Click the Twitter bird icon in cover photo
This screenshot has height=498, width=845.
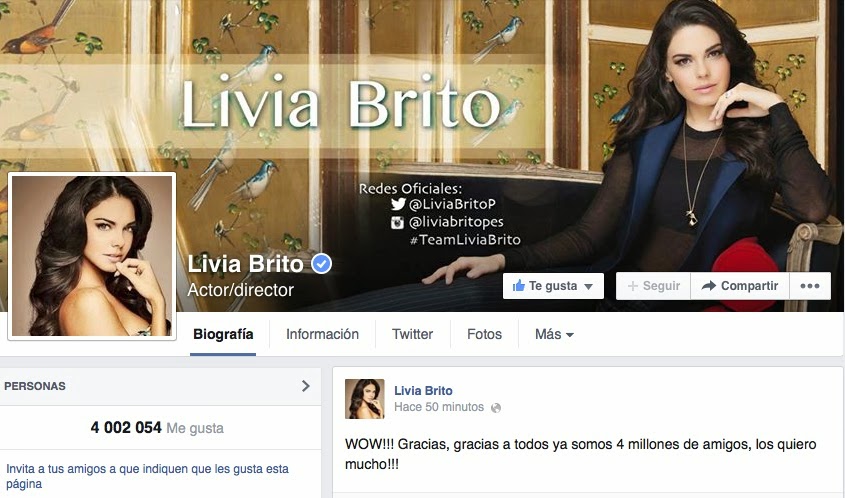398,204
